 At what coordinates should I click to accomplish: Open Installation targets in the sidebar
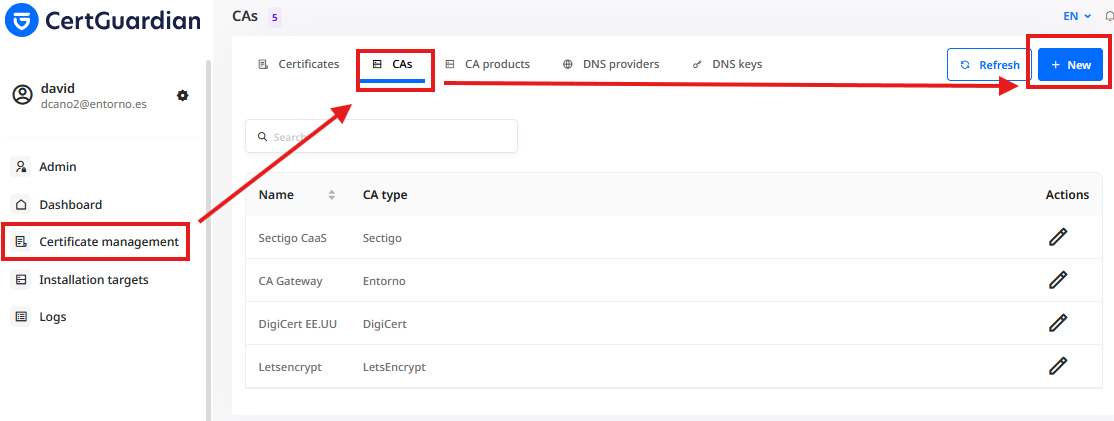[x=96, y=280]
